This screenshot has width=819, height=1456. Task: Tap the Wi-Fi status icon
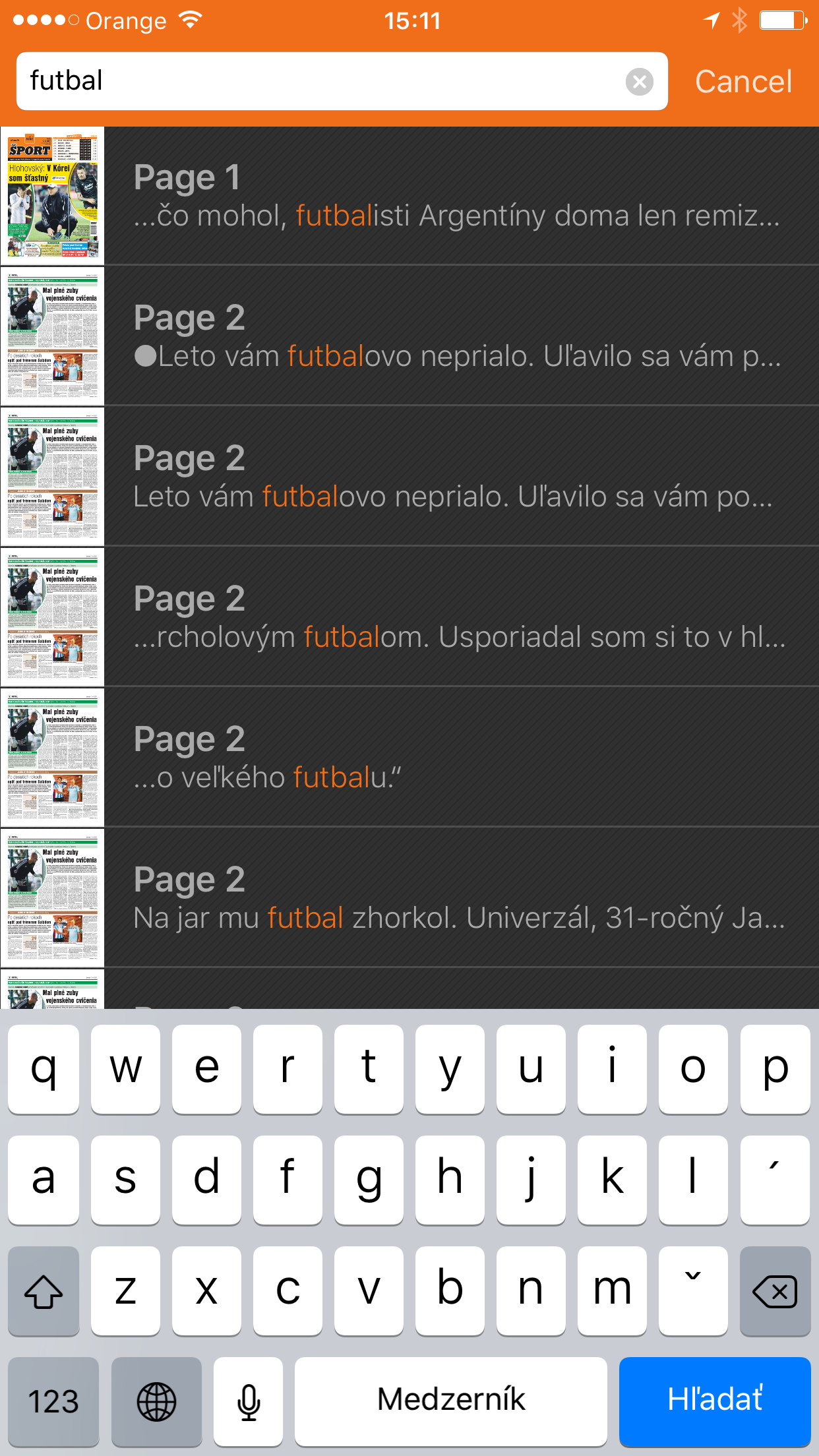click(191, 20)
